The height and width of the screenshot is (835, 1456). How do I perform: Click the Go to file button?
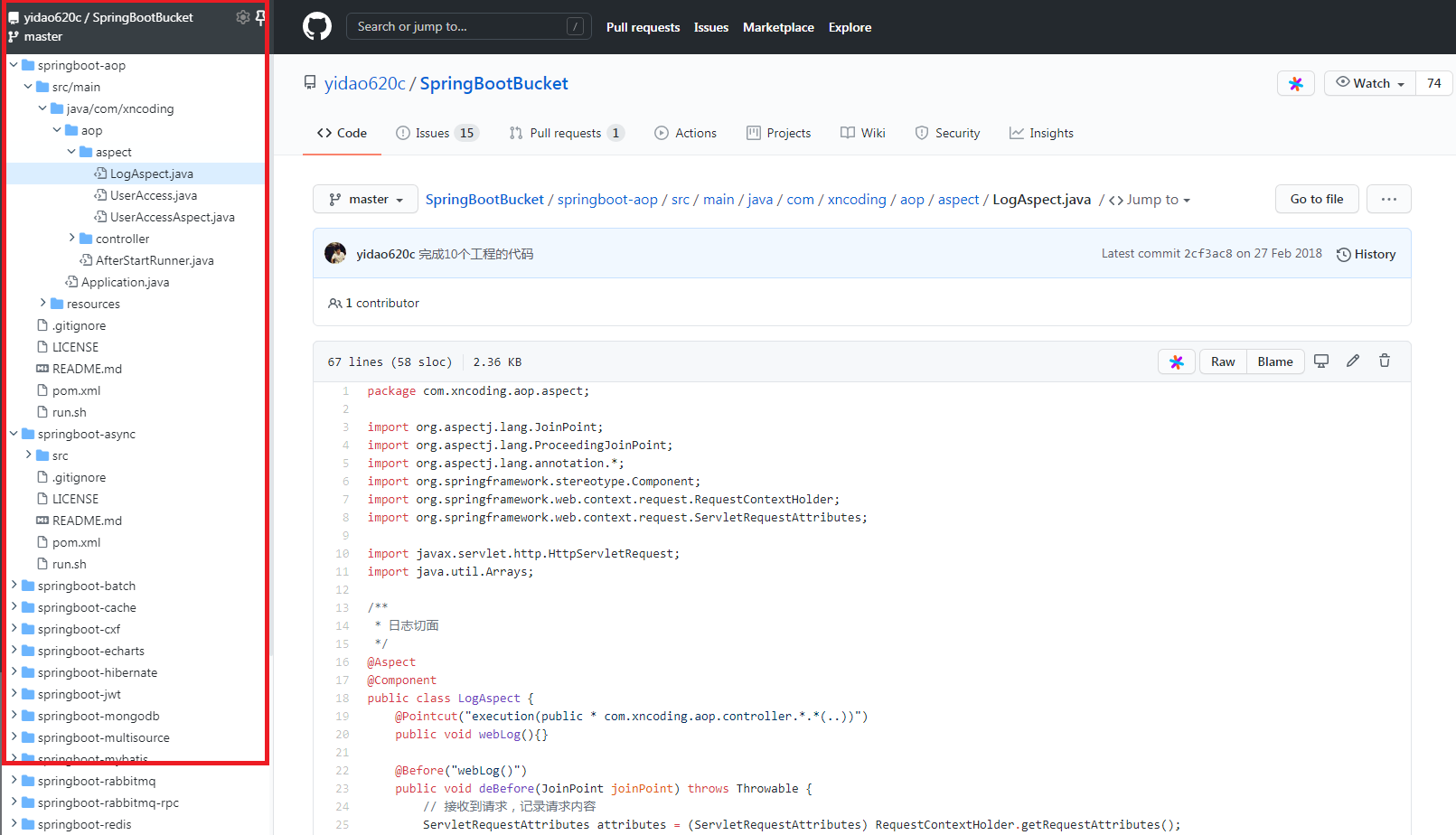coord(1316,199)
